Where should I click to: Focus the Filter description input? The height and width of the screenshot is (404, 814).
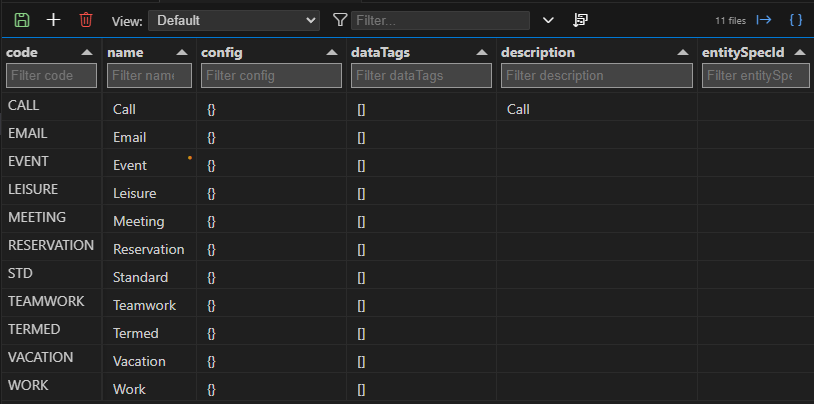point(597,75)
